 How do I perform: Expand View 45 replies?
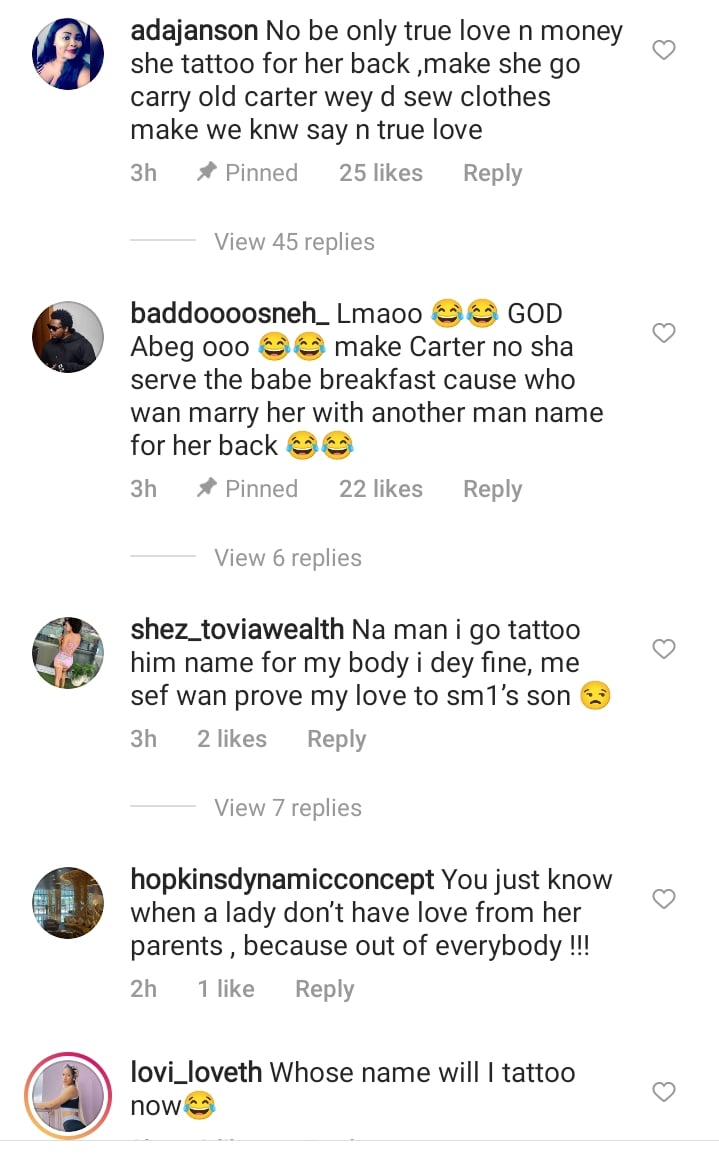(x=294, y=242)
